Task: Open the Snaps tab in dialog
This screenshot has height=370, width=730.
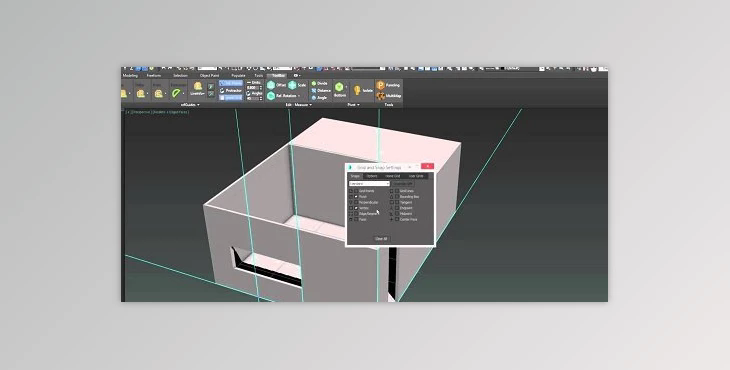Action: 355,176
